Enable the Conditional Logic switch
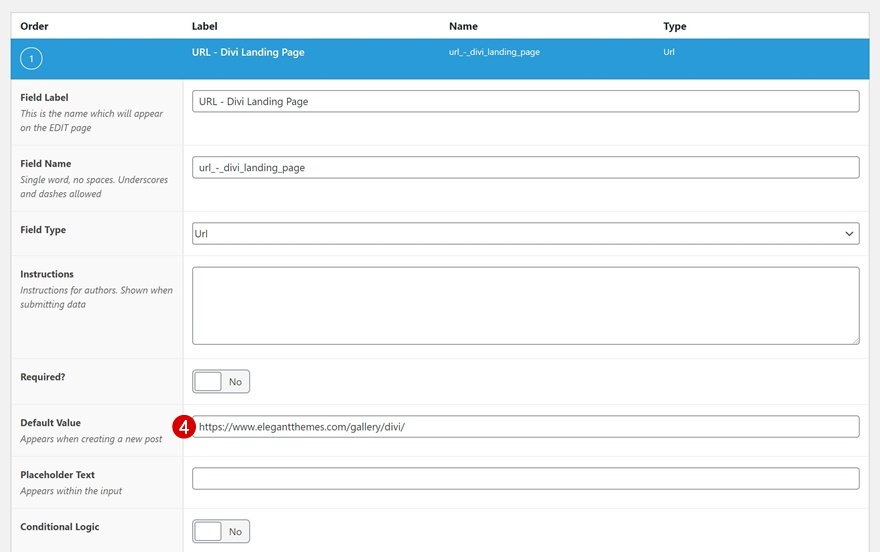Viewport: 880px width, 552px height. [221, 532]
